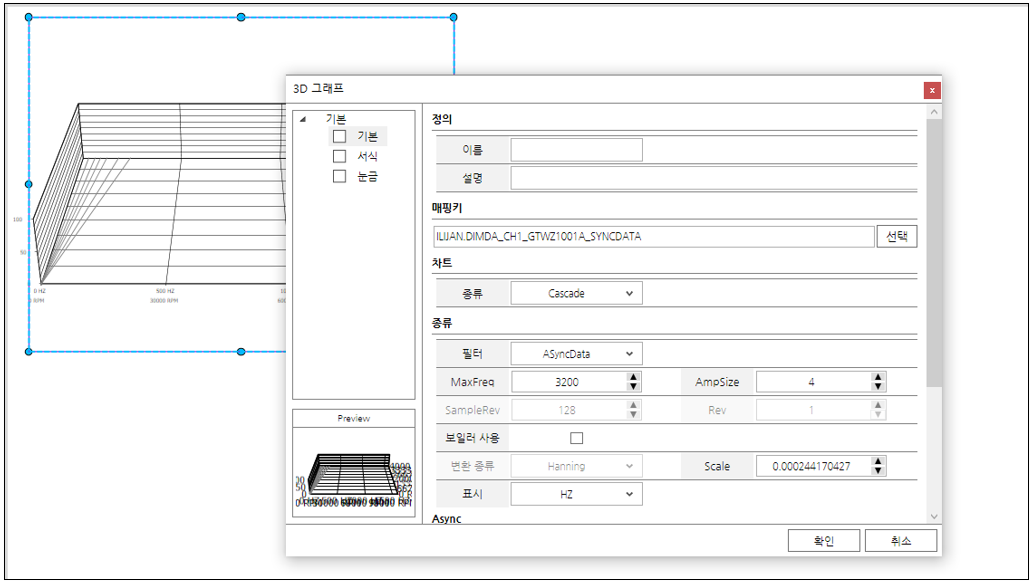Viewport: 1034px width, 584px height.
Task: Select the 눈금 tree item label
Action: (x=367, y=176)
